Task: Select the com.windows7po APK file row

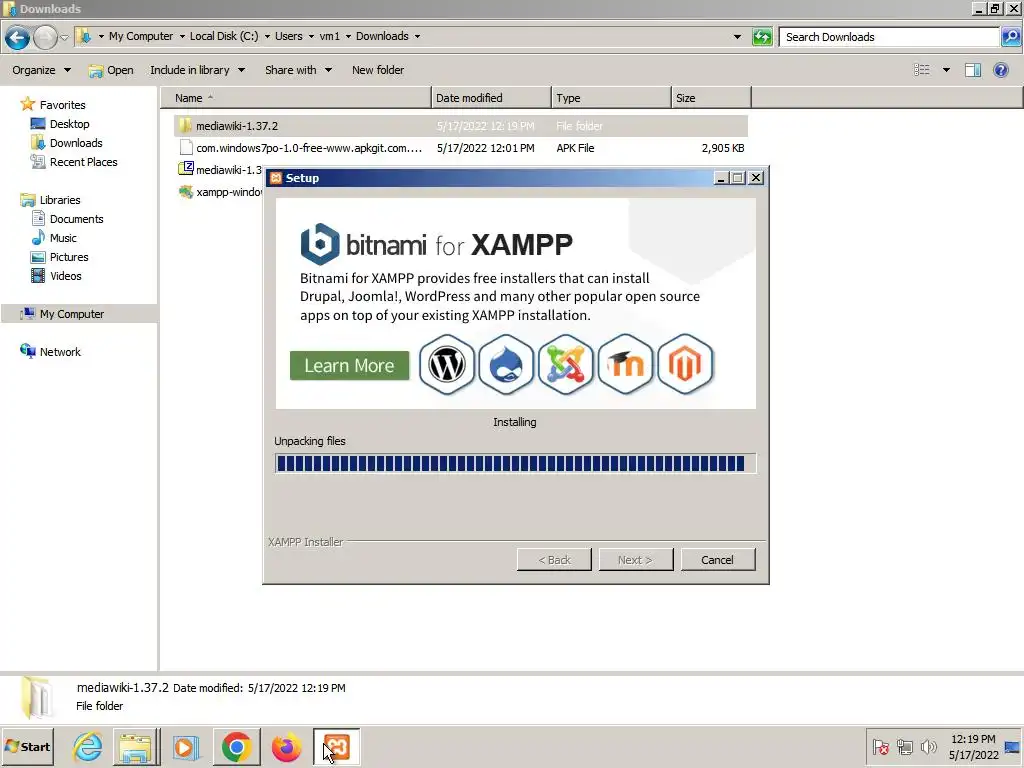Action: [461, 148]
